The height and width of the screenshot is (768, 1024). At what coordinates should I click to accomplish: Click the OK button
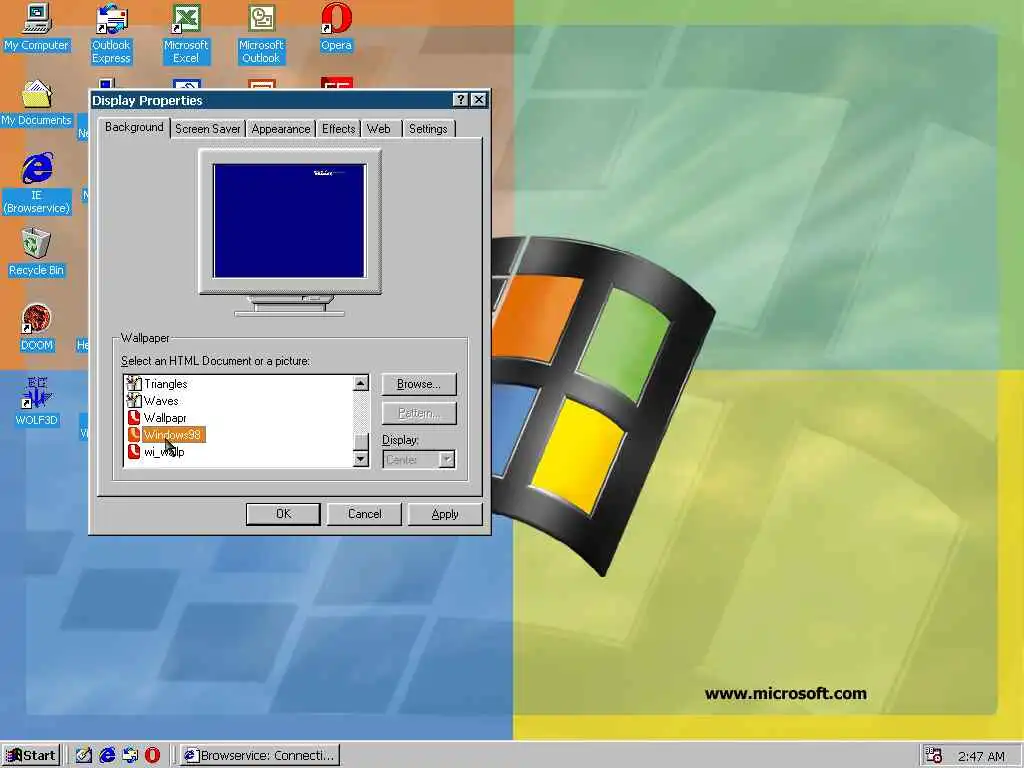click(x=283, y=514)
